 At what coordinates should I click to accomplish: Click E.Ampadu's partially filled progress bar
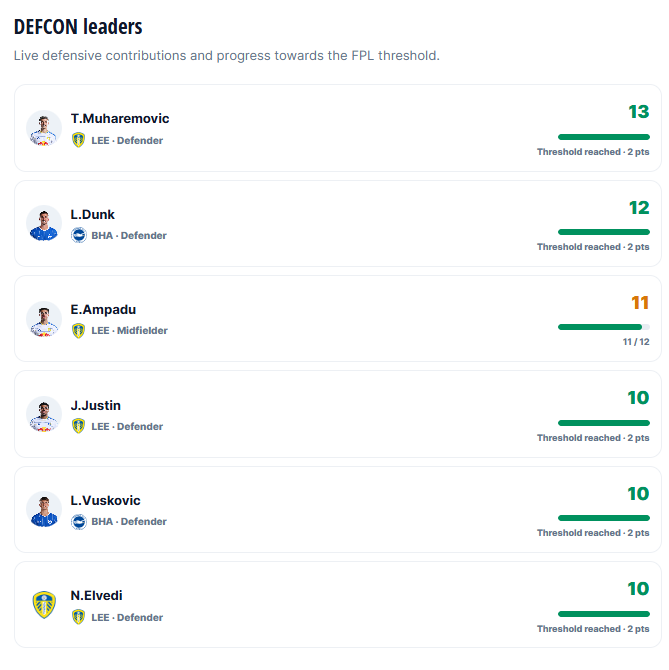click(x=604, y=327)
